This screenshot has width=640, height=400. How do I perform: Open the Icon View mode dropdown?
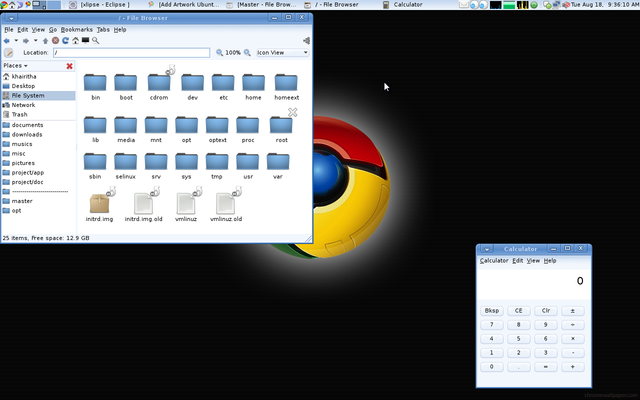click(x=282, y=53)
